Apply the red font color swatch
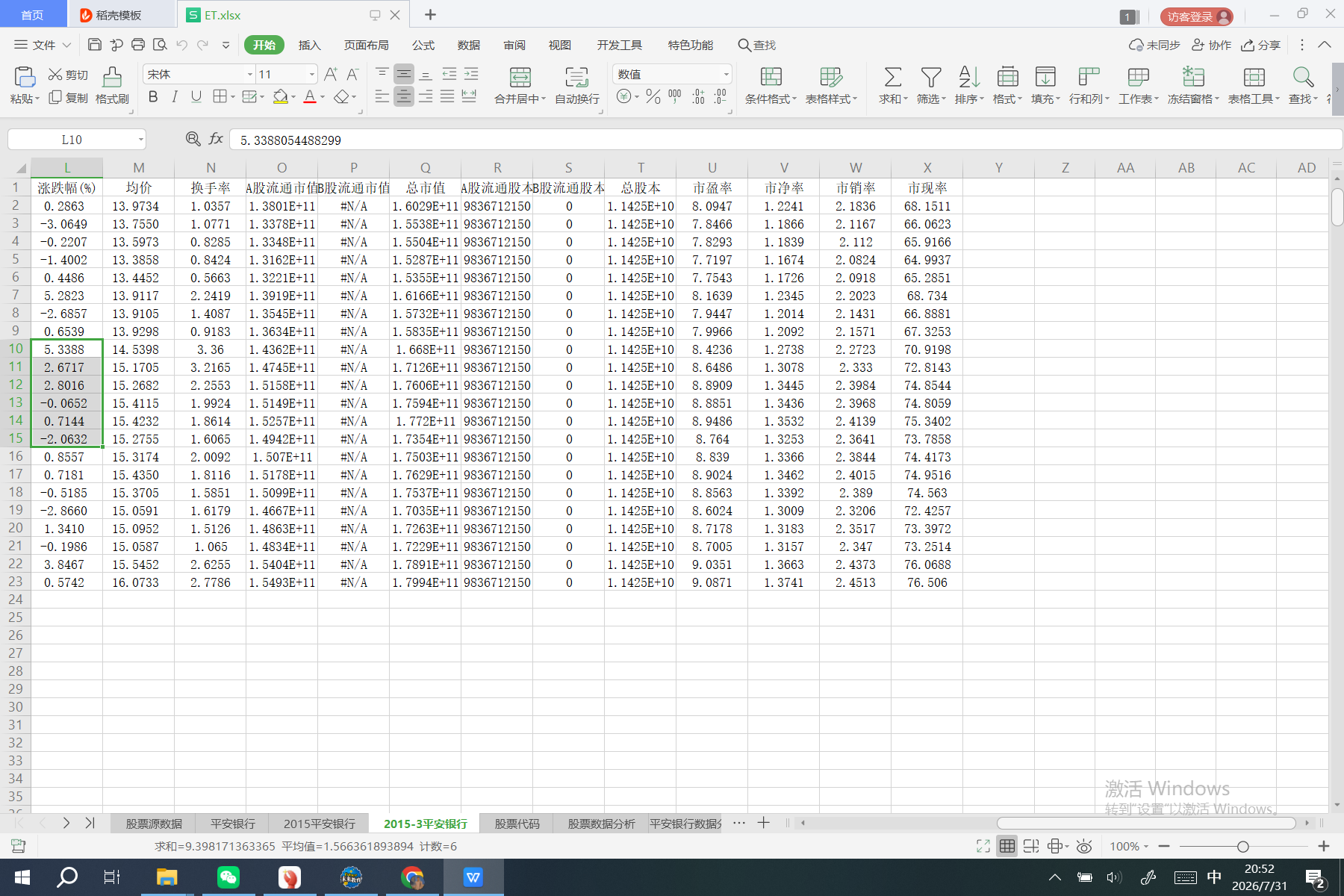1344x896 pixels. [310, 97]
